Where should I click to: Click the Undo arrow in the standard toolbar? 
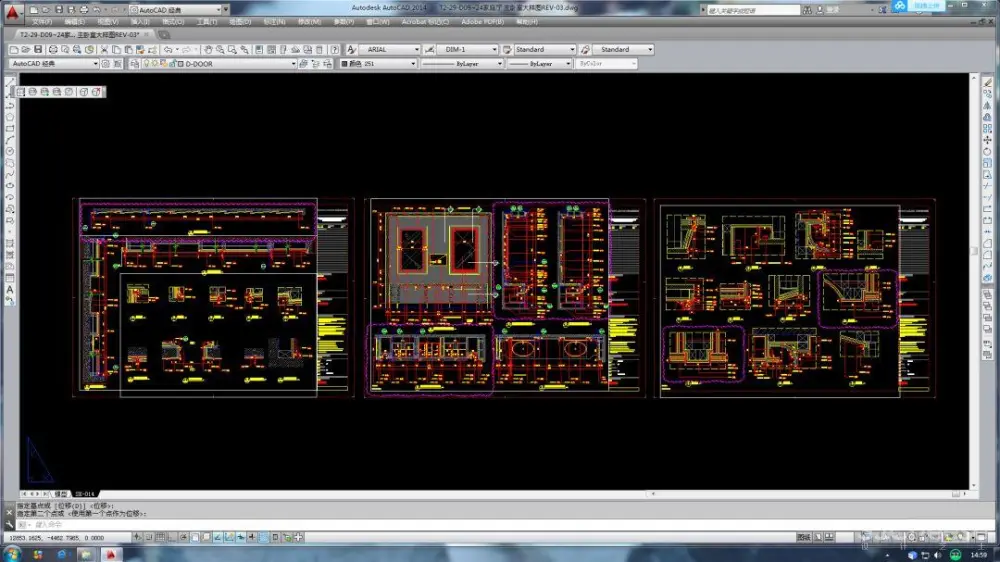[169, 49]
